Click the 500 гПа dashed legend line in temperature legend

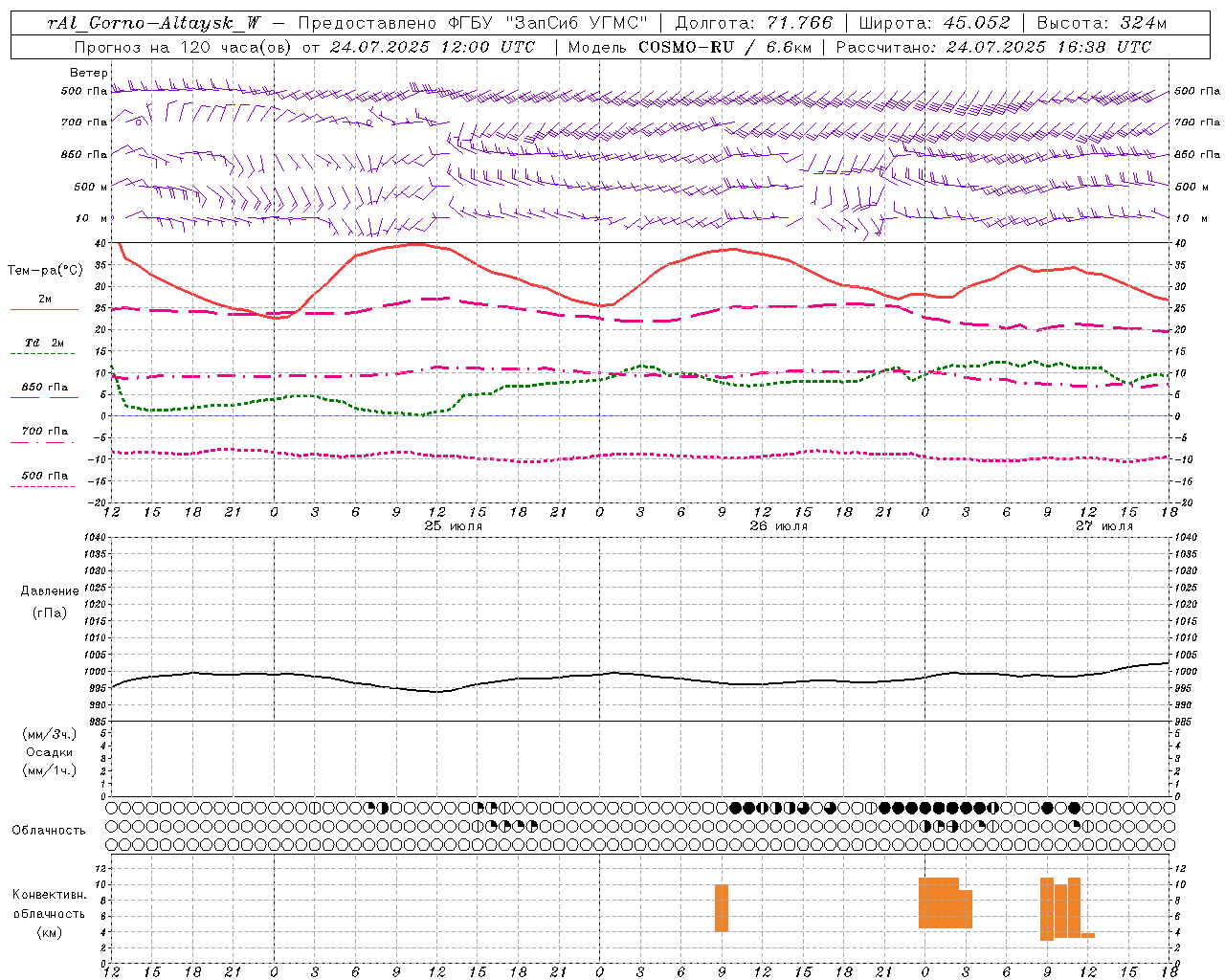(x=44, y=486)
